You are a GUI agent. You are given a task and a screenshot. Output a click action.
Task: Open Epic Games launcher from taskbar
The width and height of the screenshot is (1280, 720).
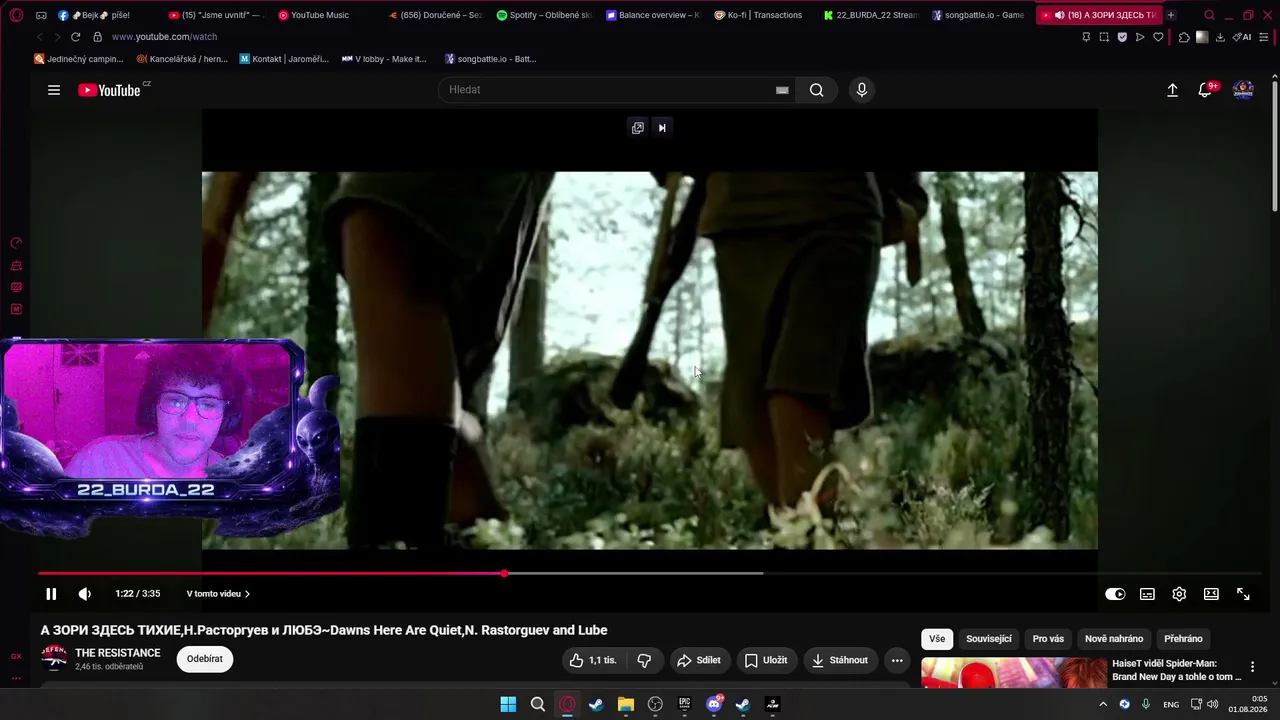click(684, 704)
